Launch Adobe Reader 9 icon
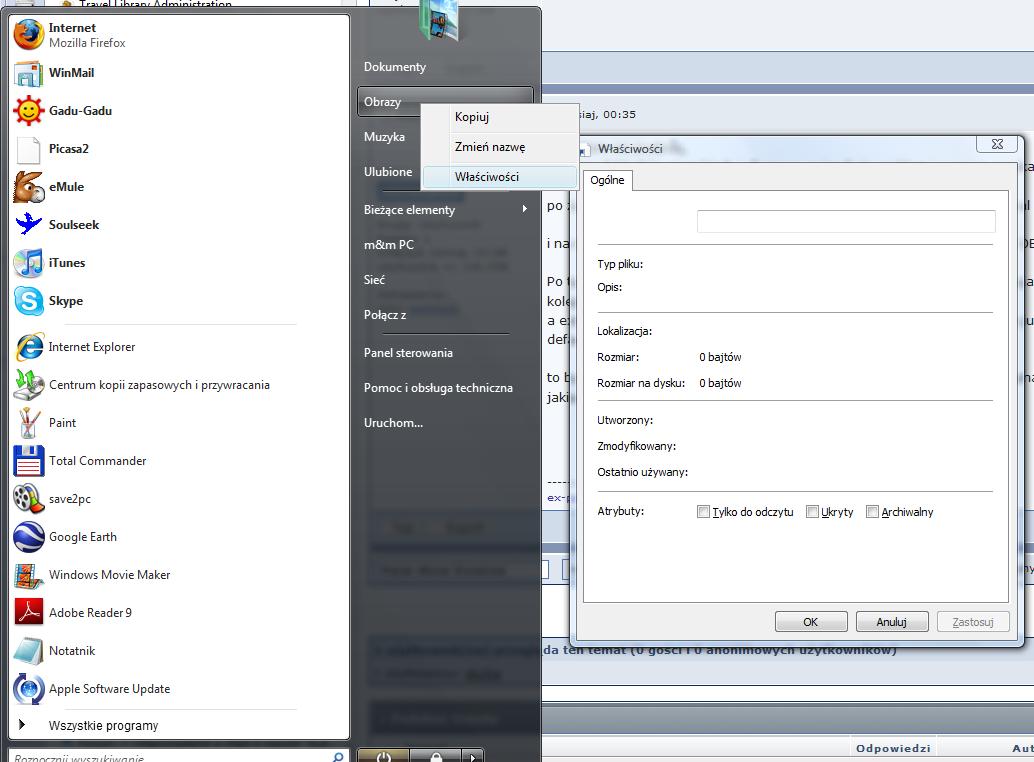 (x=28, y=613)
